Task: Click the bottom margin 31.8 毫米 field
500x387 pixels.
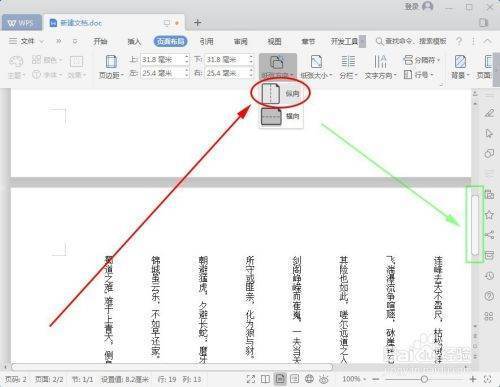Action: pos(227,60)
